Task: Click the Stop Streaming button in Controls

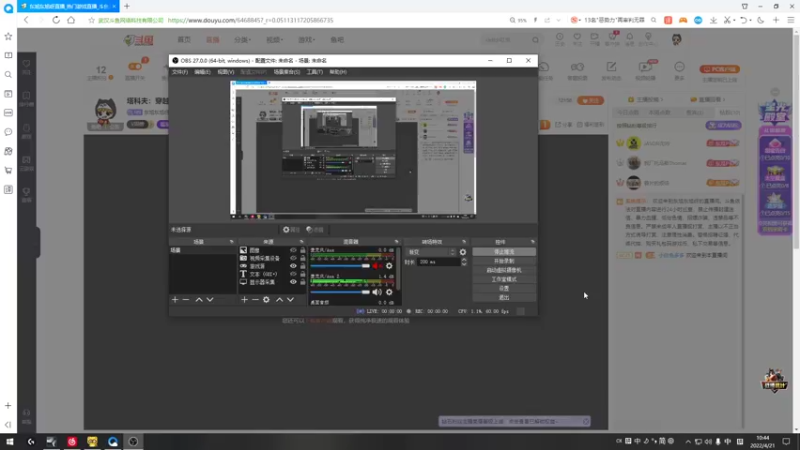Action: pyautogui.click(x=504, y=252)
